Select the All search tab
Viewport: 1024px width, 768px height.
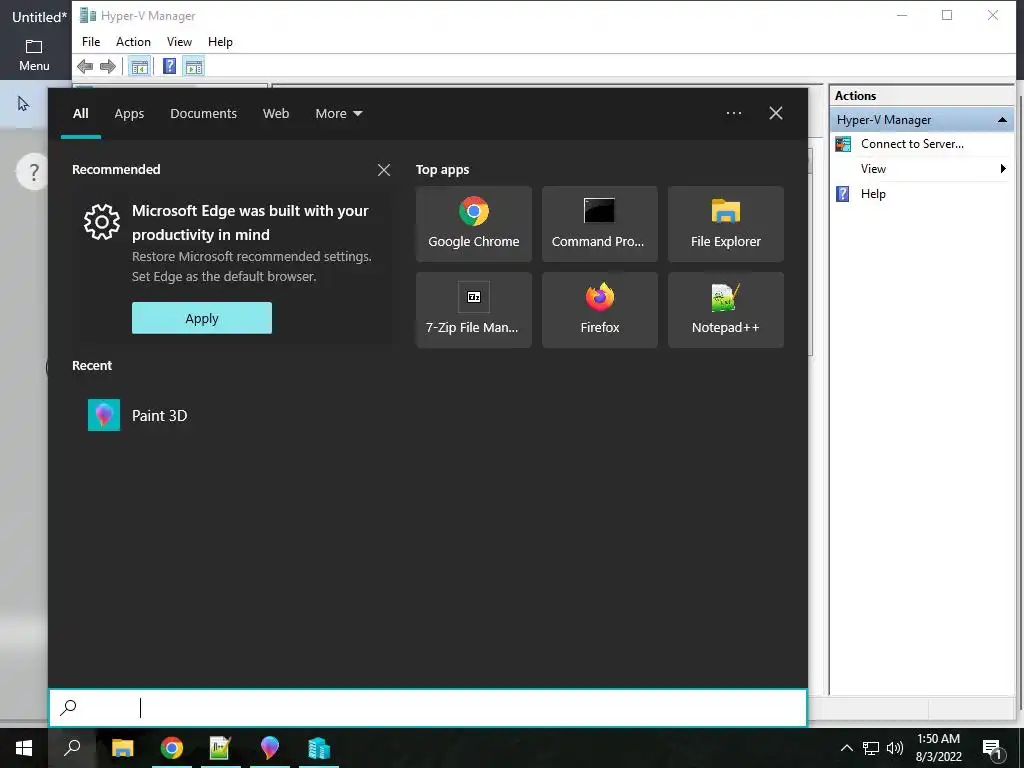(x=80, y=114)
